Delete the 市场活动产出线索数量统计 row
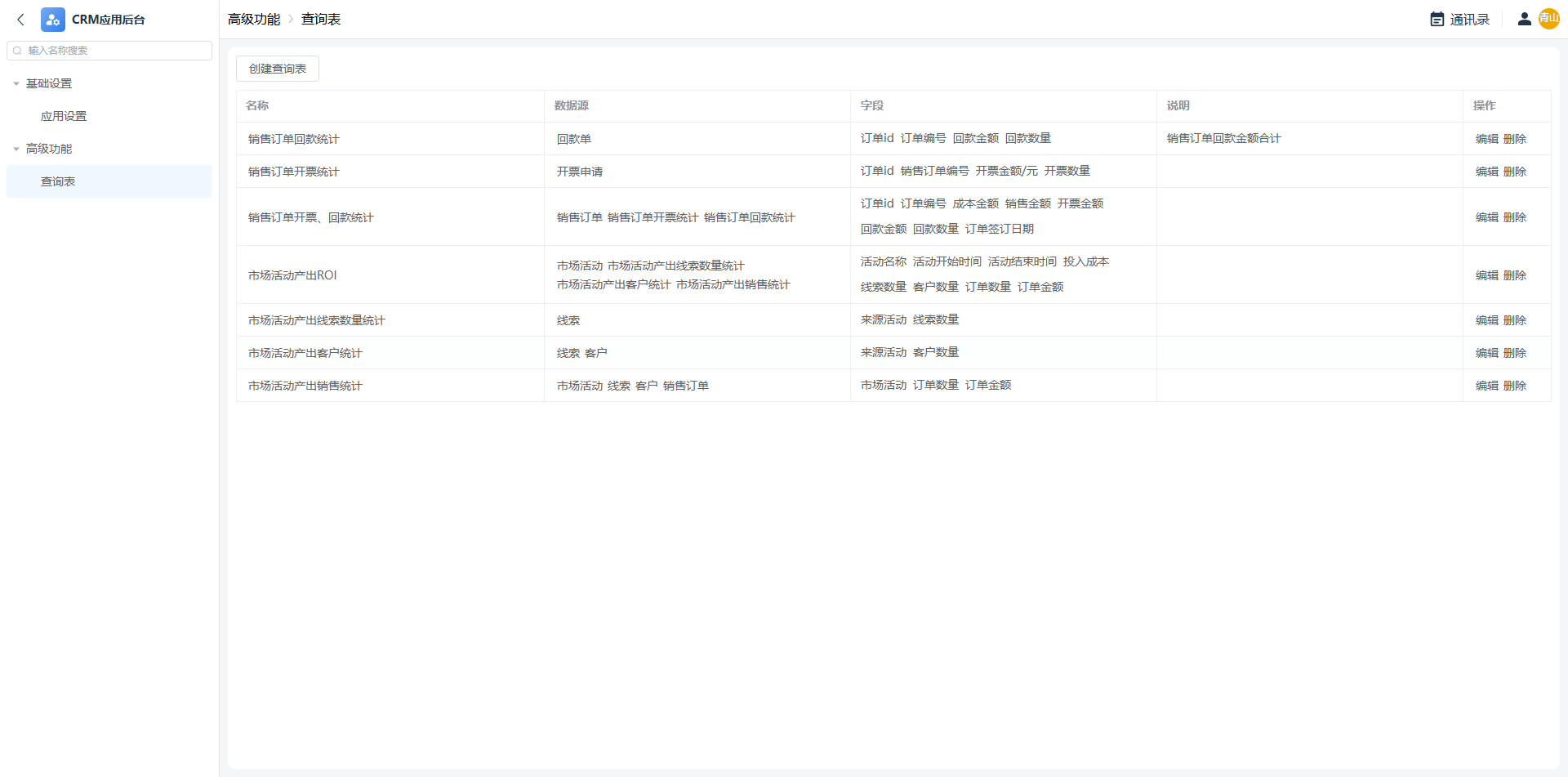Screen dimensions: 1568x777 click(x=1515, y=320)
